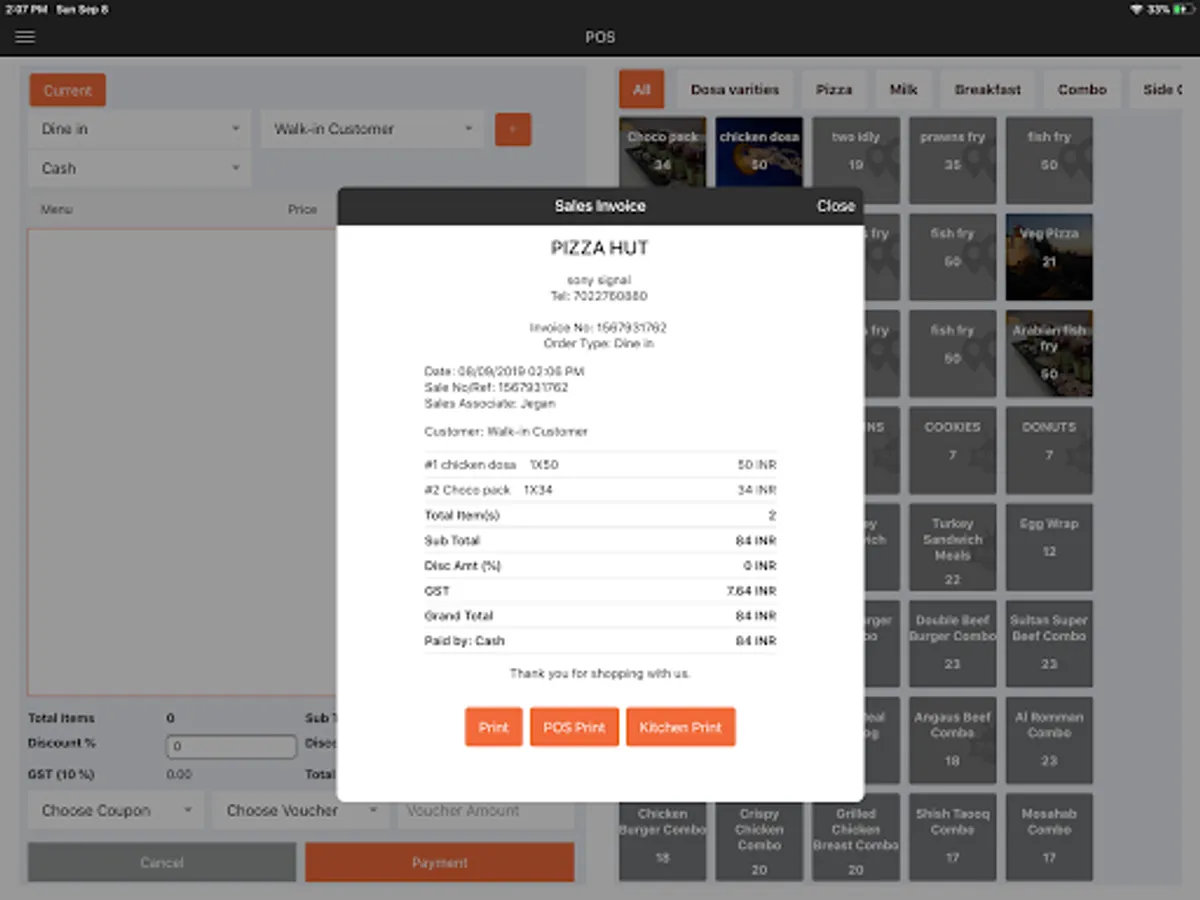Select the Breakfast category tab
The height and width of the screenshot is (900, 1200).
[x=987, y=89]
